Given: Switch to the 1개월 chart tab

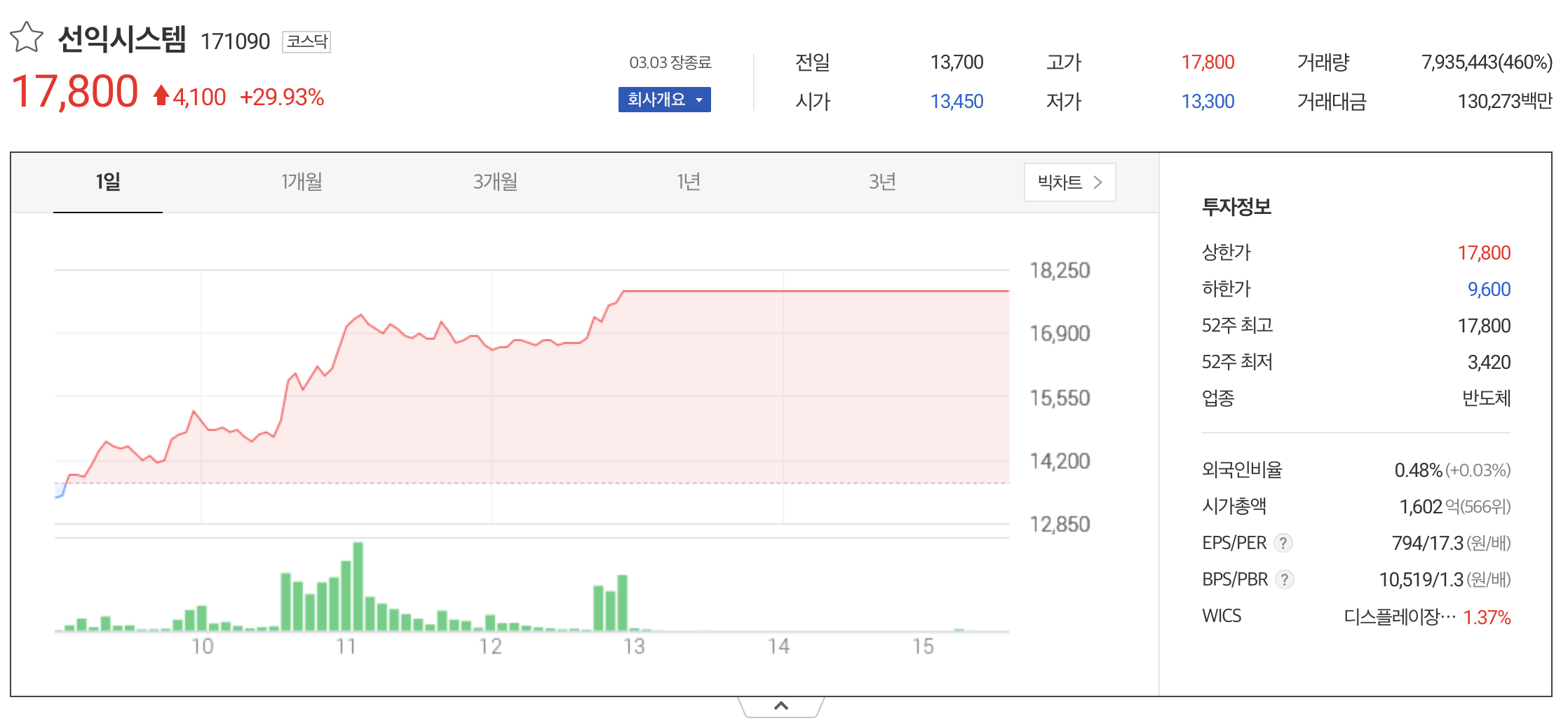Looking at the screenshot, I should tap(302, 182).
